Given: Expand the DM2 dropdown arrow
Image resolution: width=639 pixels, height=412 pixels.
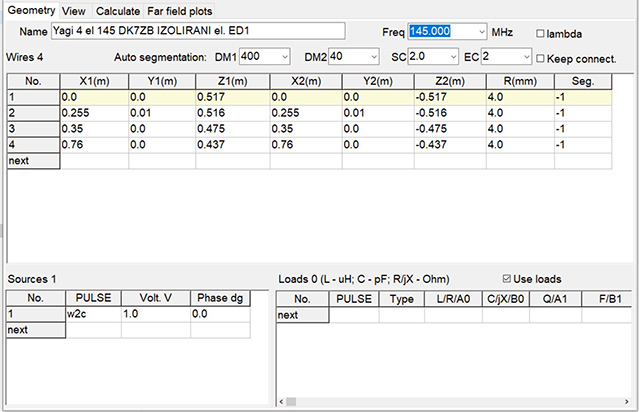Looking at the screenshot, I should [x=374, y=57].
